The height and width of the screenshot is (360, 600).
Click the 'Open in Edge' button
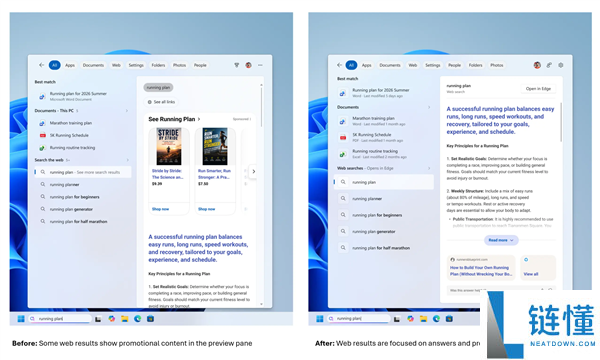pos(538,89)
